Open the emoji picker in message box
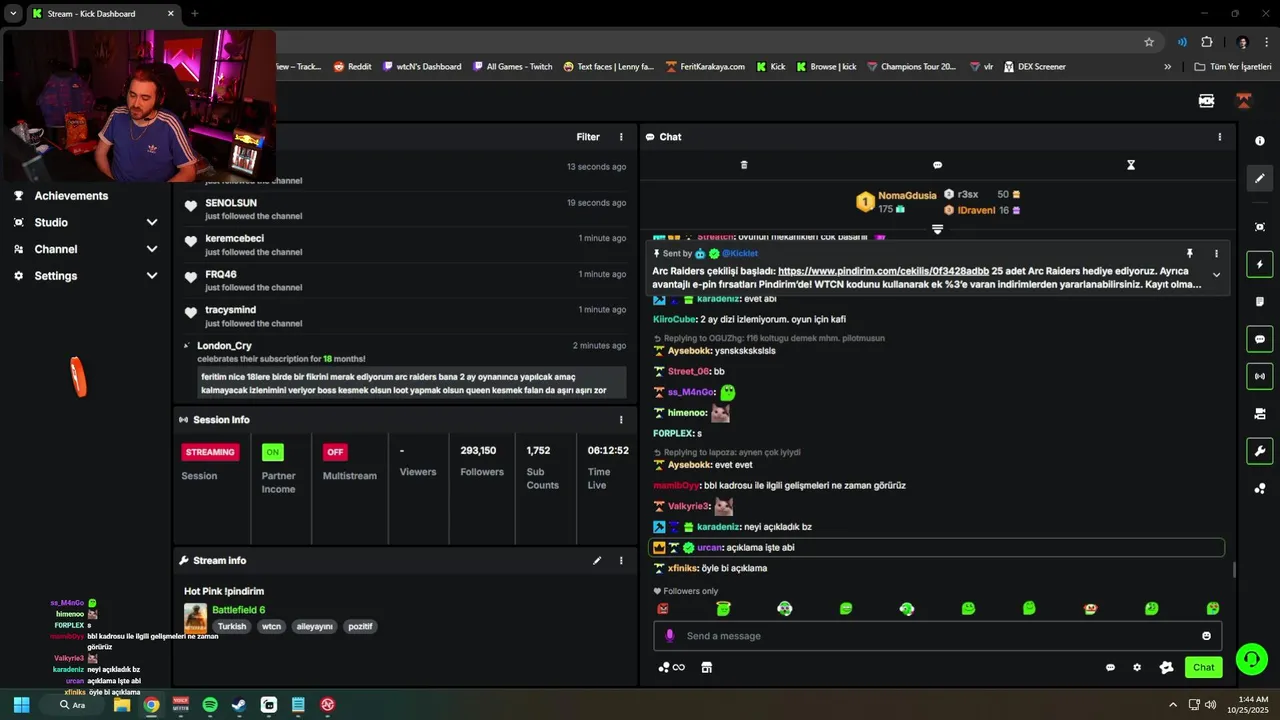 tap(1206, 636)
